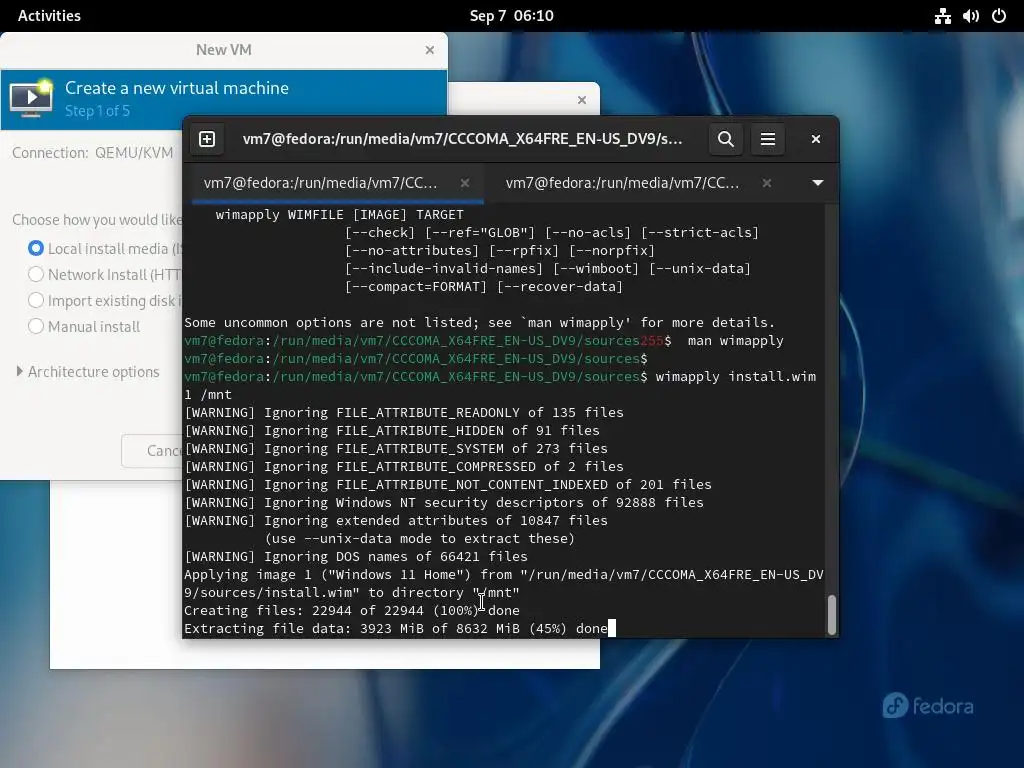This screenshot has height=768, width=1024.
Task: Click the volume speaker icon in top bar
Action: (x=970, y=16)
